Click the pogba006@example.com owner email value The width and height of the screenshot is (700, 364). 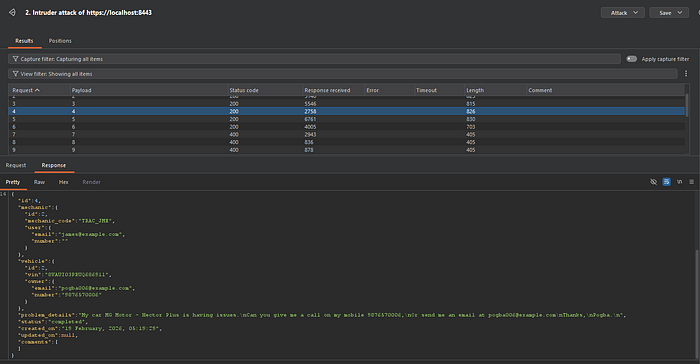[96, 288]
